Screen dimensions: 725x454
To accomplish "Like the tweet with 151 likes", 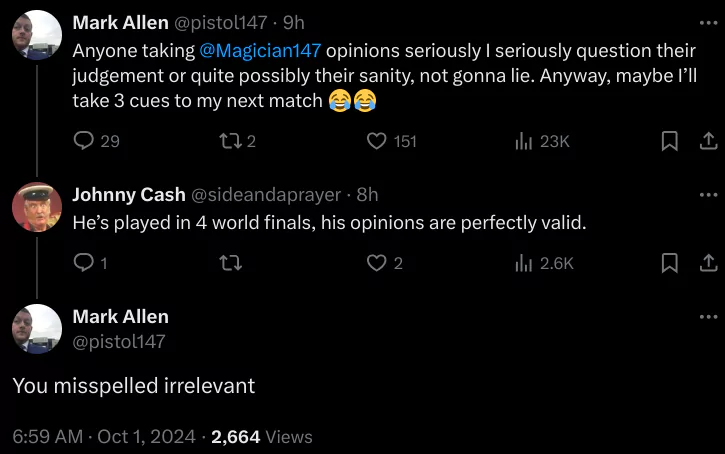I will 376,142.
